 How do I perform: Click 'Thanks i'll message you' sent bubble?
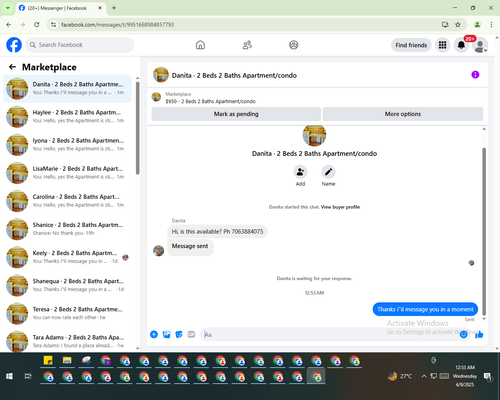[x=425, y=309]
